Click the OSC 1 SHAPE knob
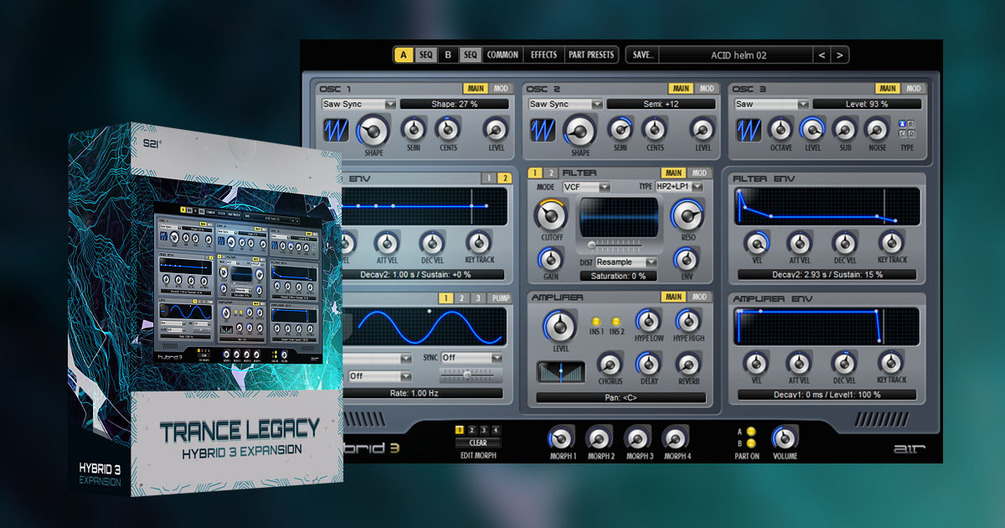Screen dimensions: 1005x528 coord(373,131)
